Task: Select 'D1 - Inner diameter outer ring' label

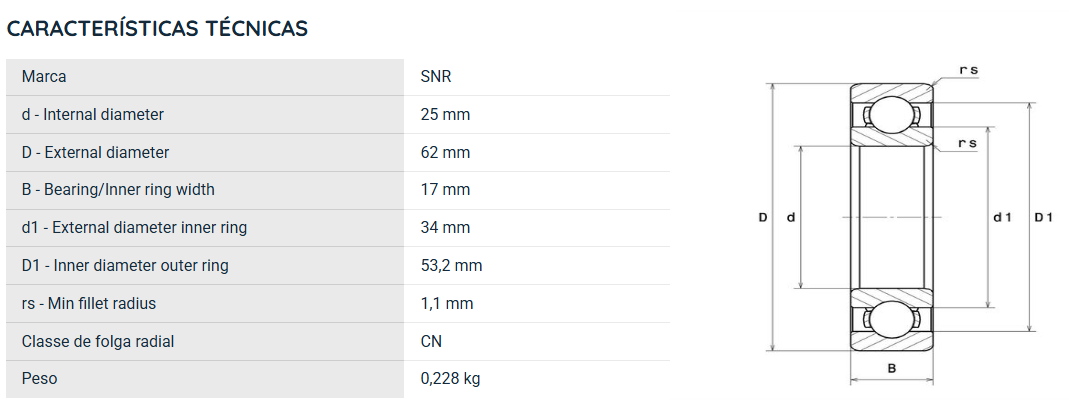Action: (x=125, y=265)
